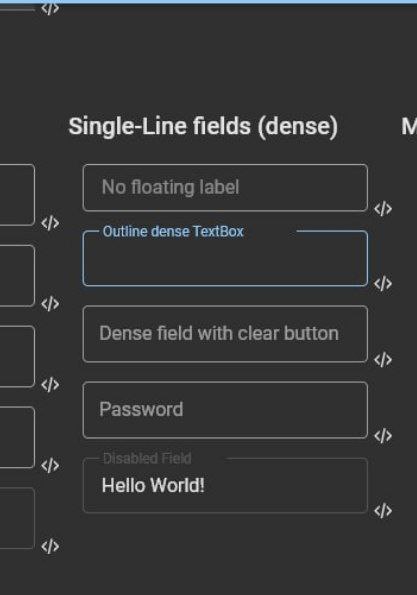
Task: View source icon next to Dense field with clear button
Action: [x=382, y=360]
